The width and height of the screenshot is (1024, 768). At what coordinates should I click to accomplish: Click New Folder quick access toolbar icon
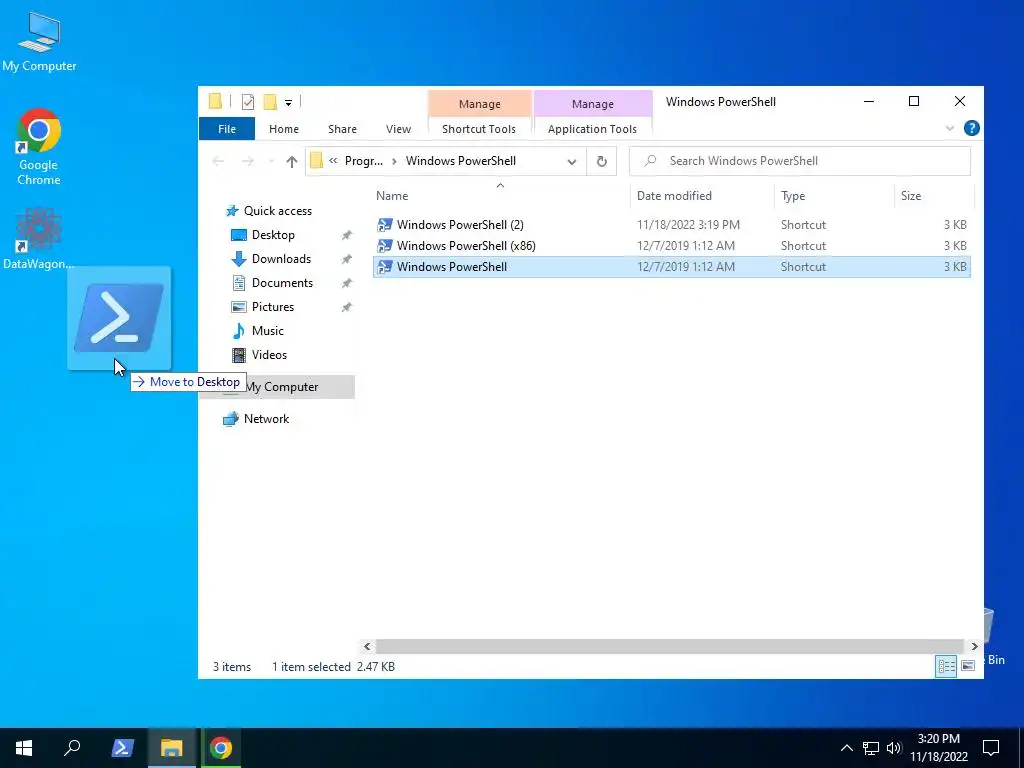(270, 102)
